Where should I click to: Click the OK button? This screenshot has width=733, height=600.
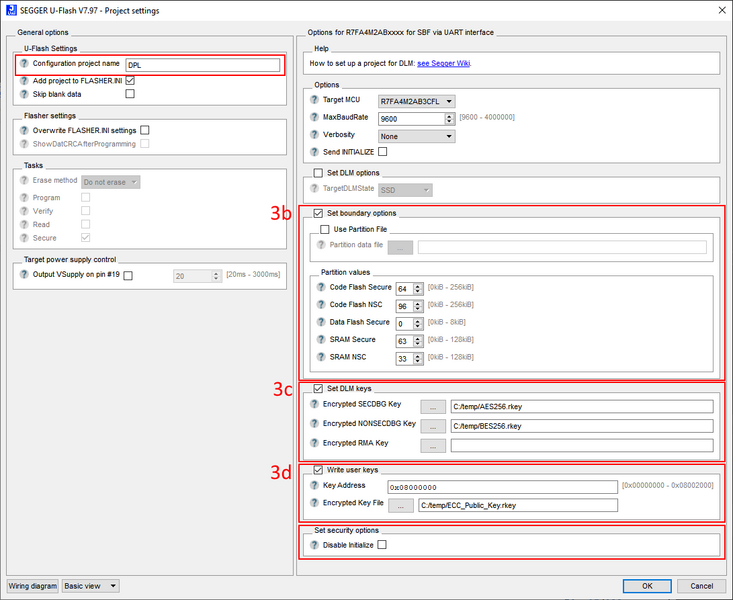(x=647, y=586)
